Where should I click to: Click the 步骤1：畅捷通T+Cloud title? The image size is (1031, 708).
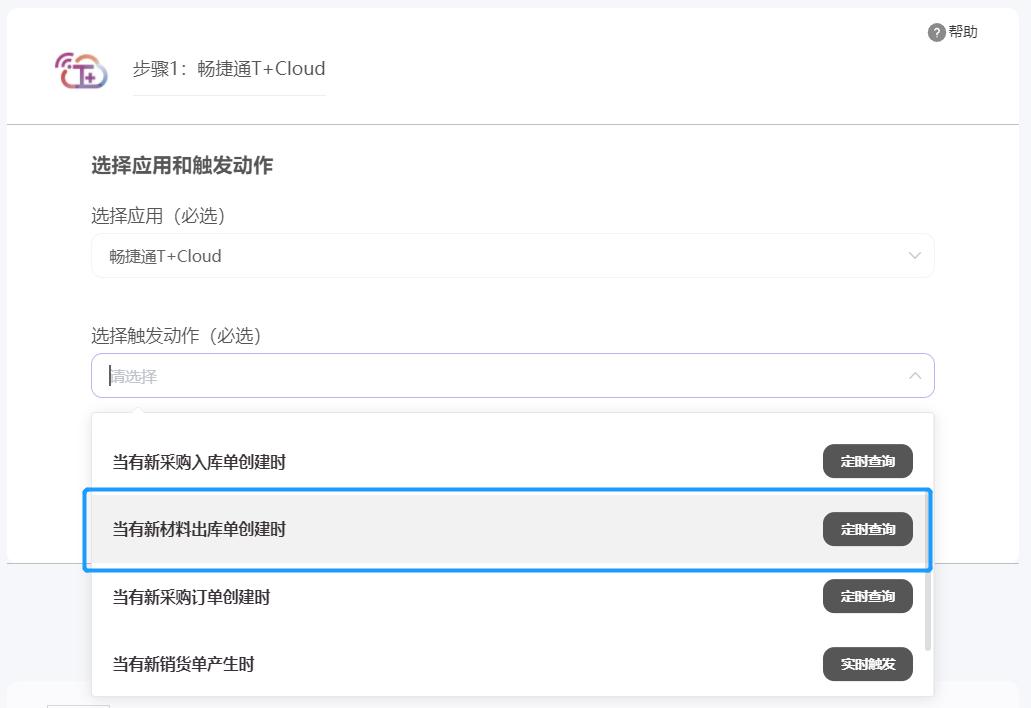tap(228, 68)
